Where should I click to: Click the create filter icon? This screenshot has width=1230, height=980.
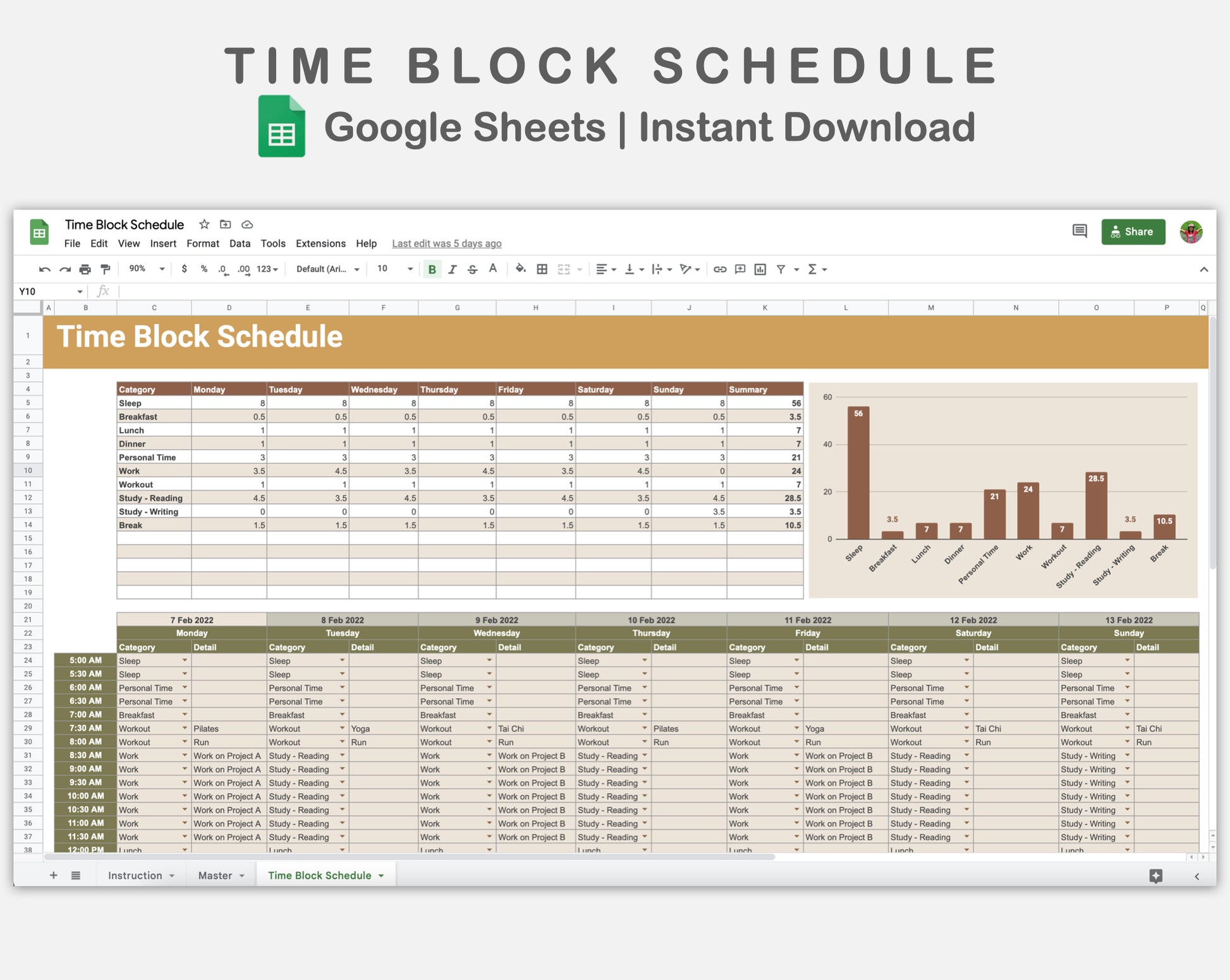(781, 269)
